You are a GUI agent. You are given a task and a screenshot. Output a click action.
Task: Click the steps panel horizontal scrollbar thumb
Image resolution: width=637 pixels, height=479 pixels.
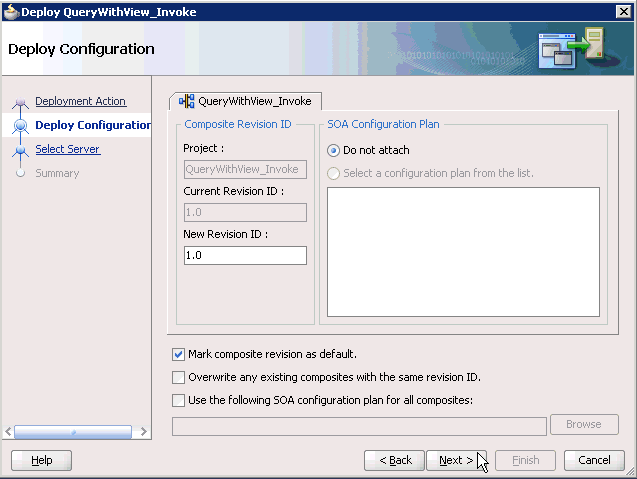[x=73, y=432]
